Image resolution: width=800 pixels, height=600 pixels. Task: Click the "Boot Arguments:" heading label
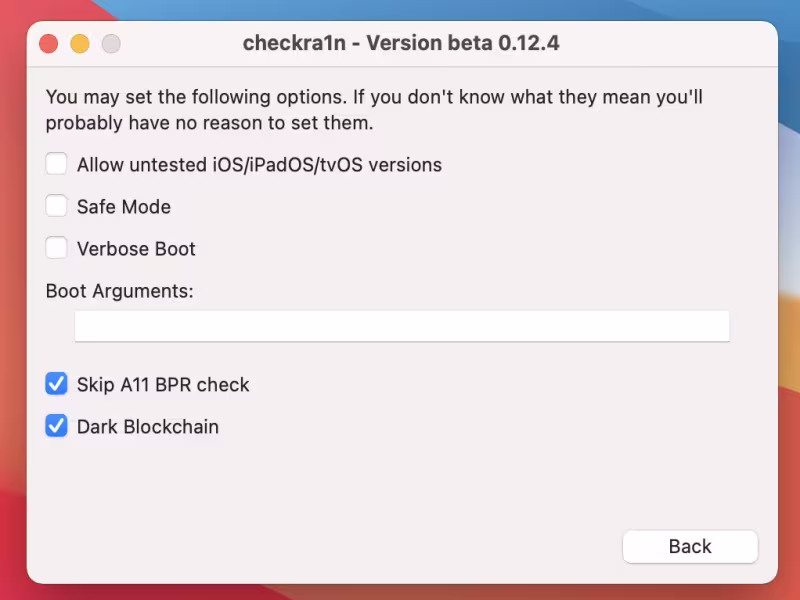119,291
